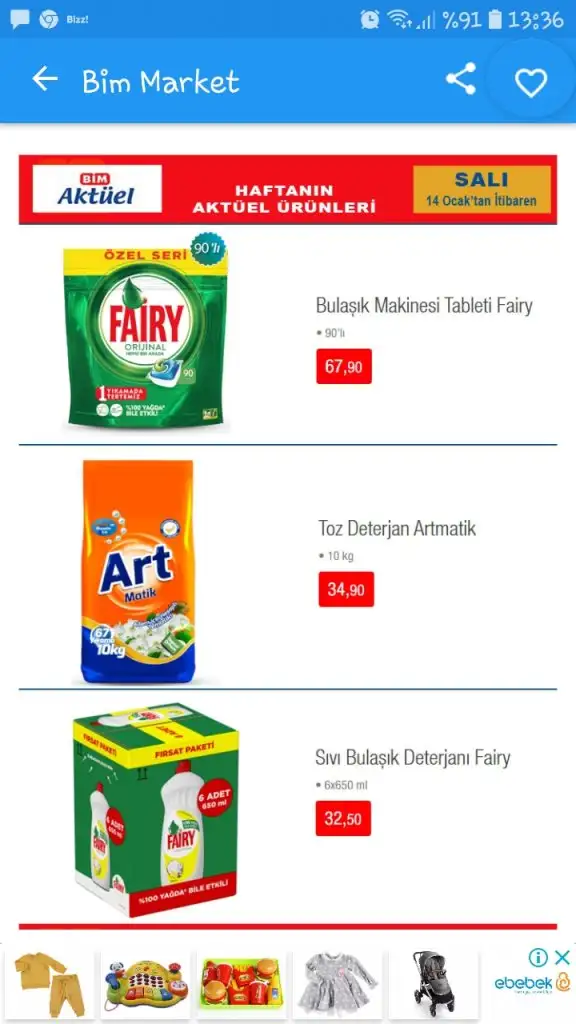This screenshot has width=576, height=1024.
Task: Tap the 34,90 price tag
Action: (346, 589)
